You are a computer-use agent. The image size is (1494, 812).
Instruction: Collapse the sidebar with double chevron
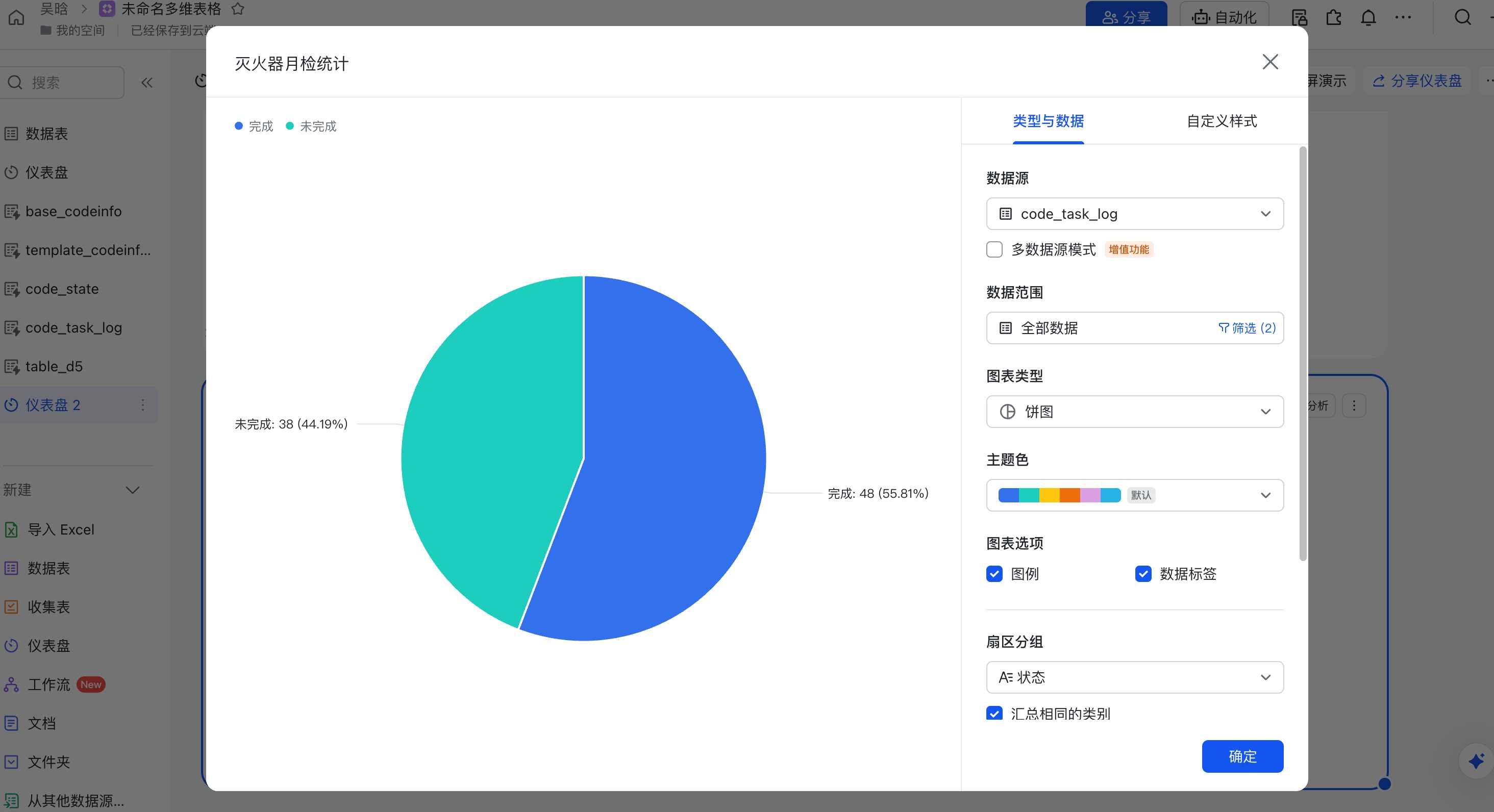pyautogui.click(x=147, y=82)
